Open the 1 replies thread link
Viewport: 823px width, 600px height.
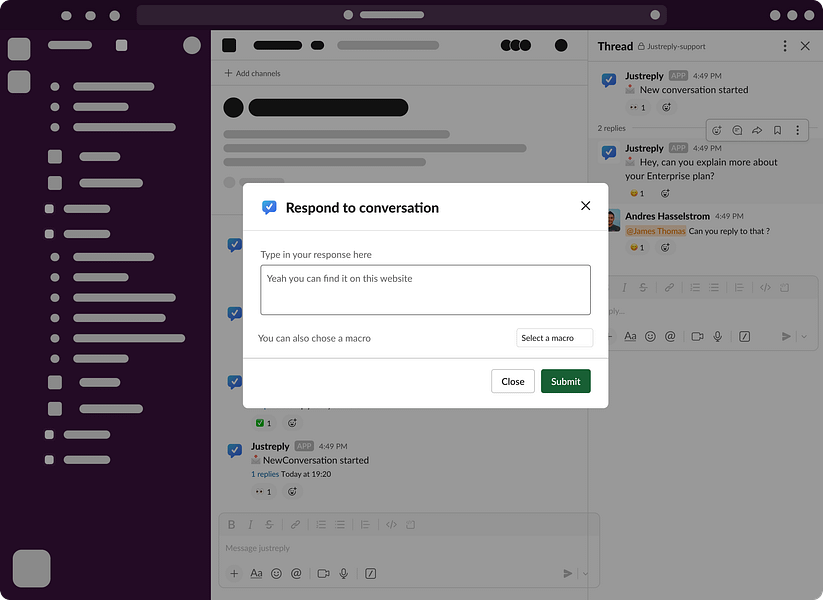point(265,474)
